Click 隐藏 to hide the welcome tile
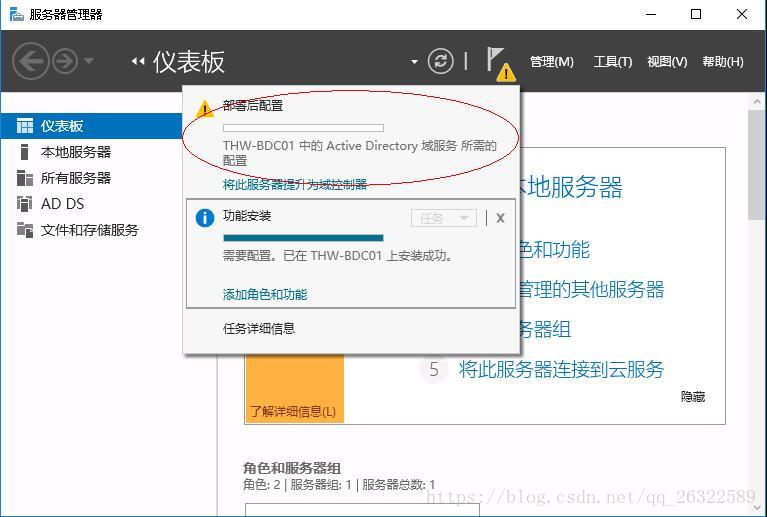Screen dimensions: 767x517 (693, 397)
